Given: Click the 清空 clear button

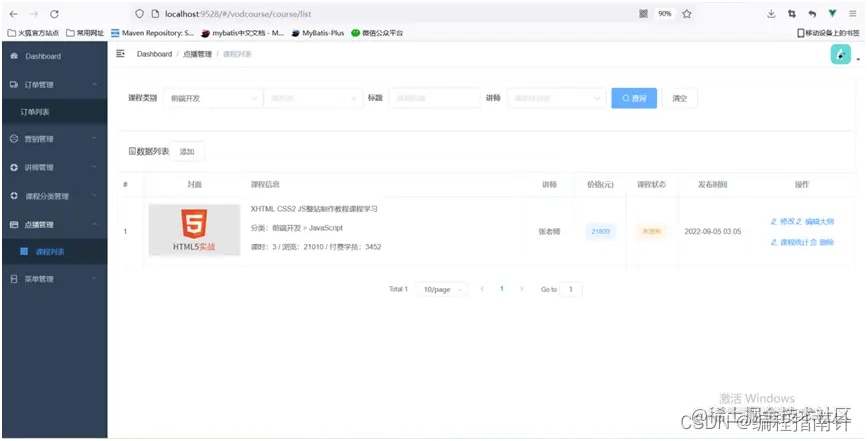Looking at the screenshot, I should [x=680, y=98].
